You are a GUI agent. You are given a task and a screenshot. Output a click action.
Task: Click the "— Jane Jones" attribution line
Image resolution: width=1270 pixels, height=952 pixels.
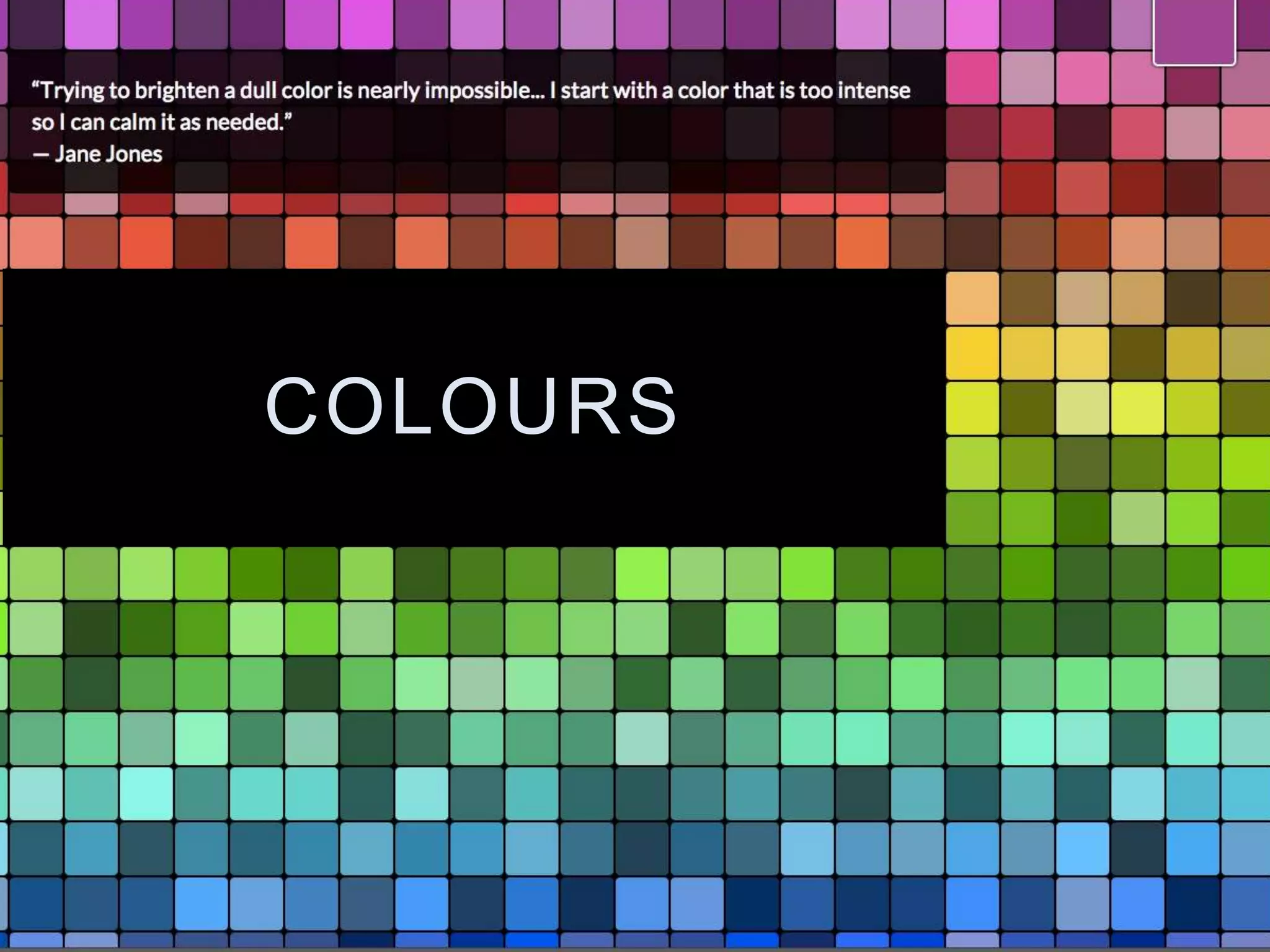click(x=97, y=154)
